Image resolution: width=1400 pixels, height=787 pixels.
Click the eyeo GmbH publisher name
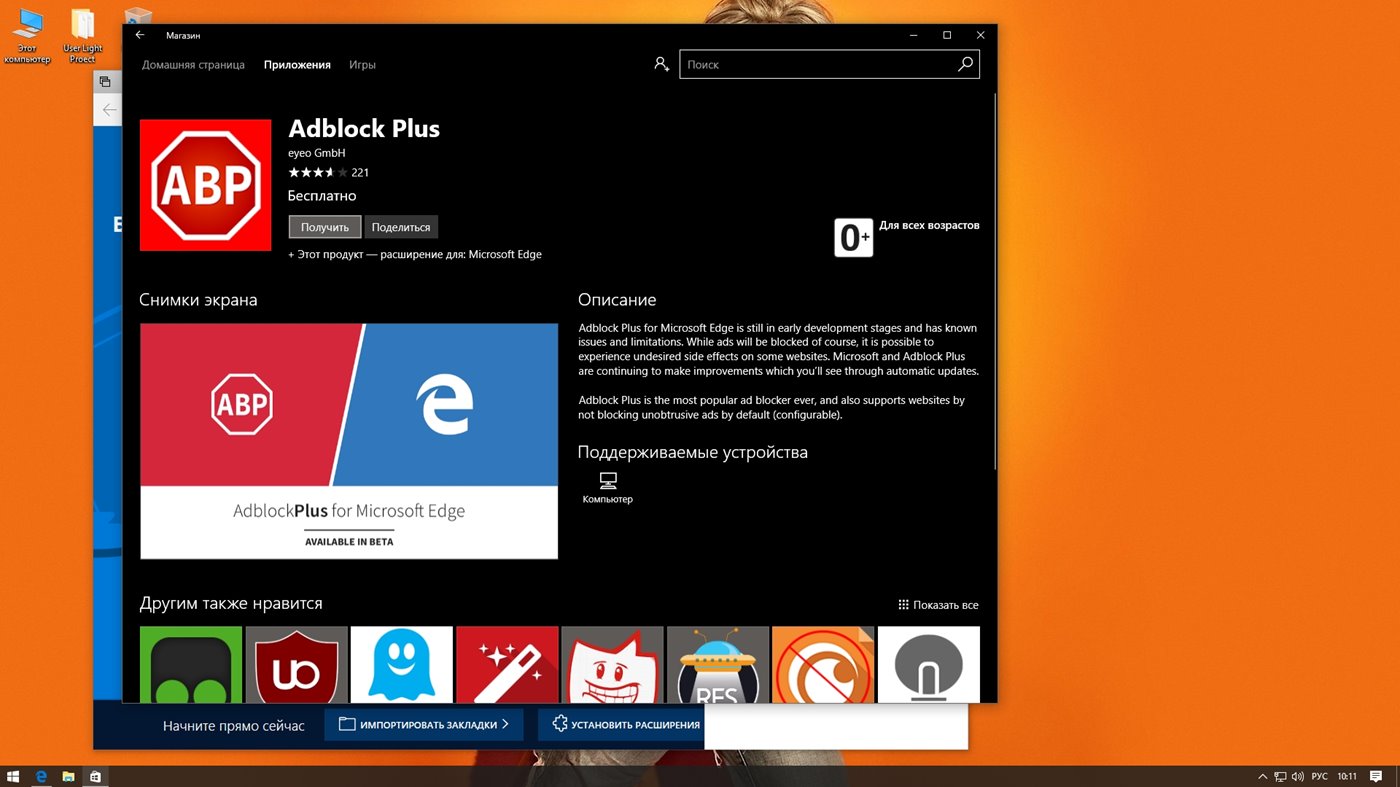[316, 153]
